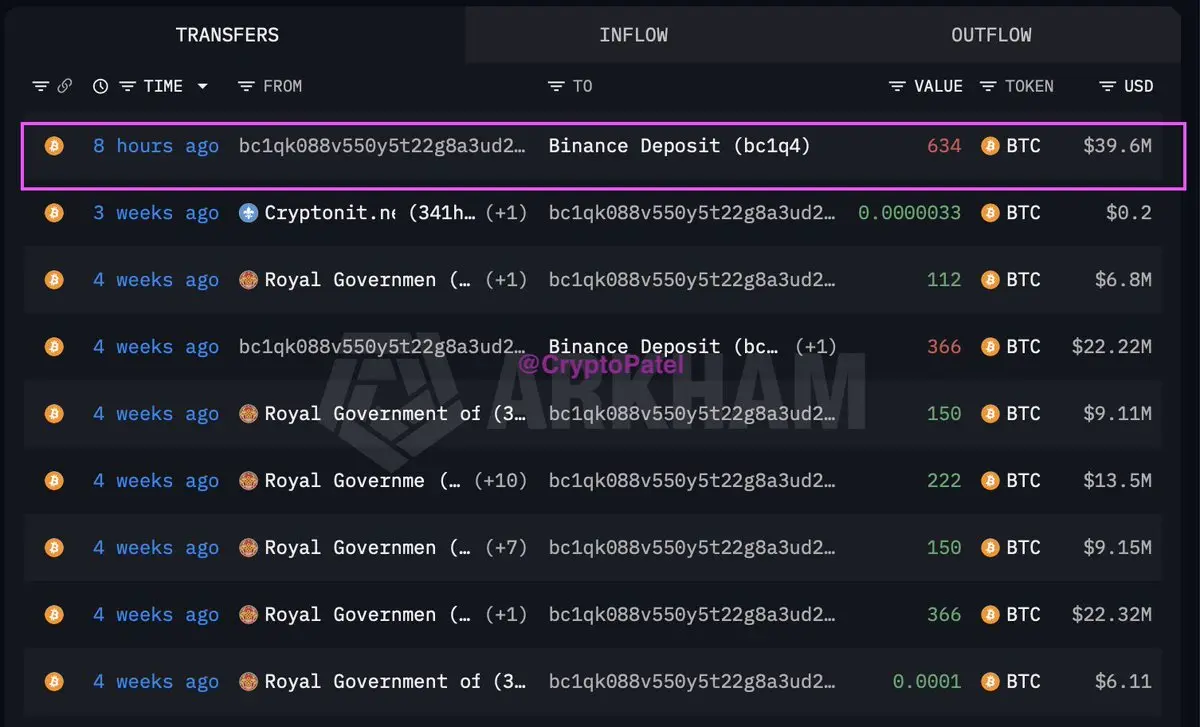Click the Cryptonit entity logo icon
Screen dimensions: 1200x727
click(x=249, y=213)
